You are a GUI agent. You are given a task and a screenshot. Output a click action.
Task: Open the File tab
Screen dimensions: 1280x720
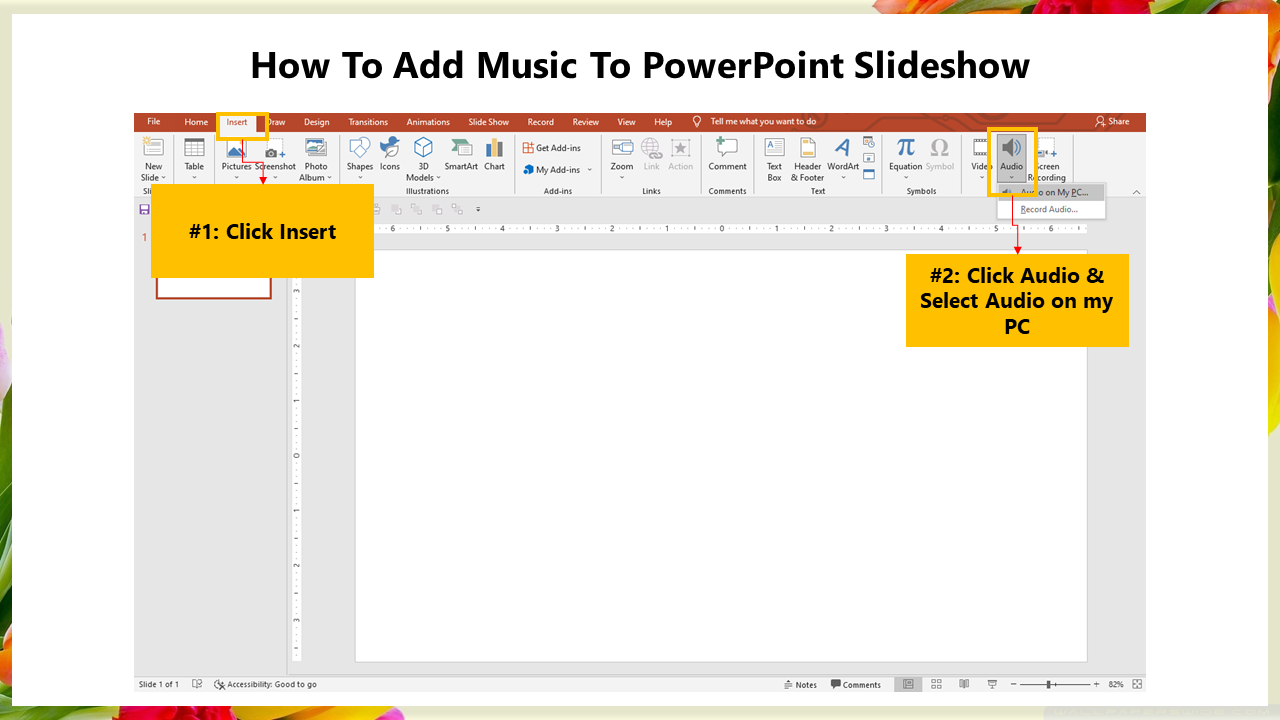(x=153, y=122)
